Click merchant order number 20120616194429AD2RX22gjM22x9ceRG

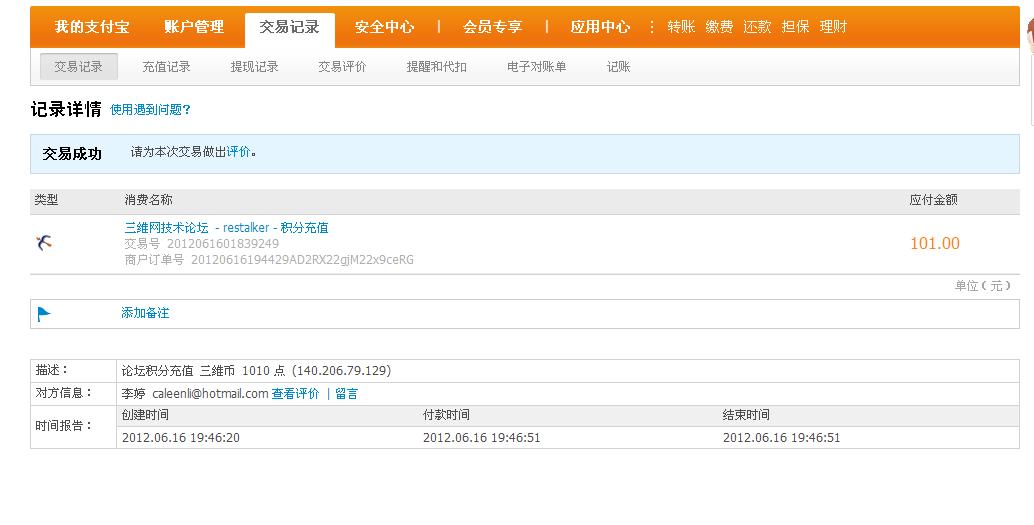[303, 260]
